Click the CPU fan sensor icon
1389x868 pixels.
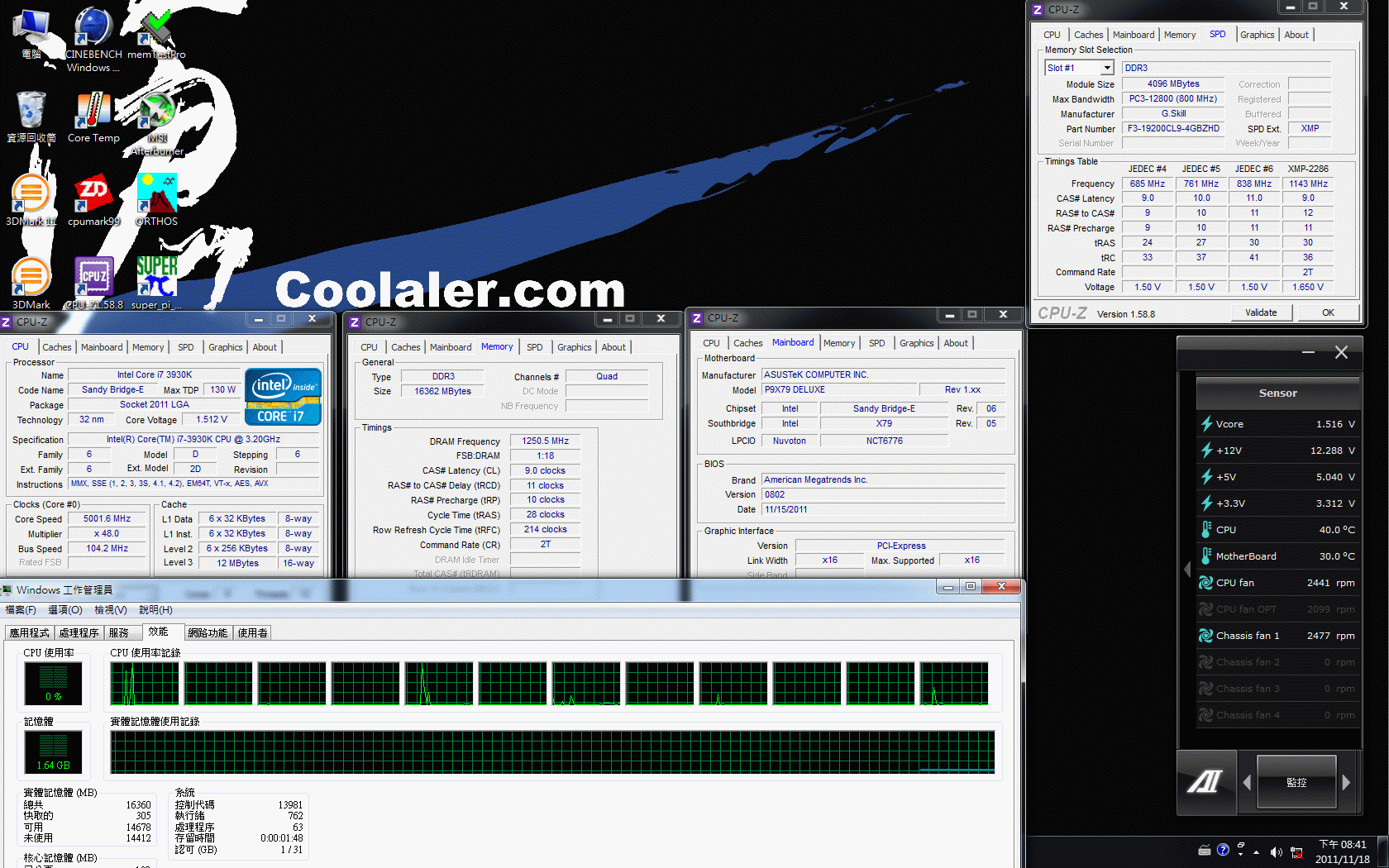click(x=1206, y=583)
